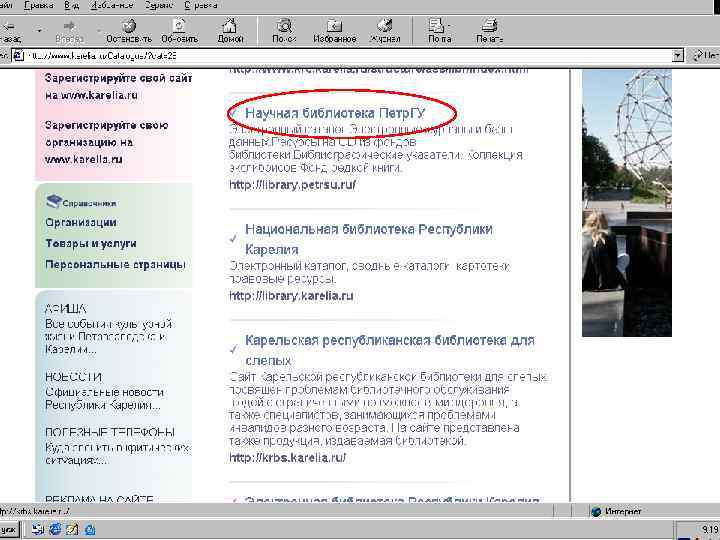Click the Вперед forward arrow button

69,30
